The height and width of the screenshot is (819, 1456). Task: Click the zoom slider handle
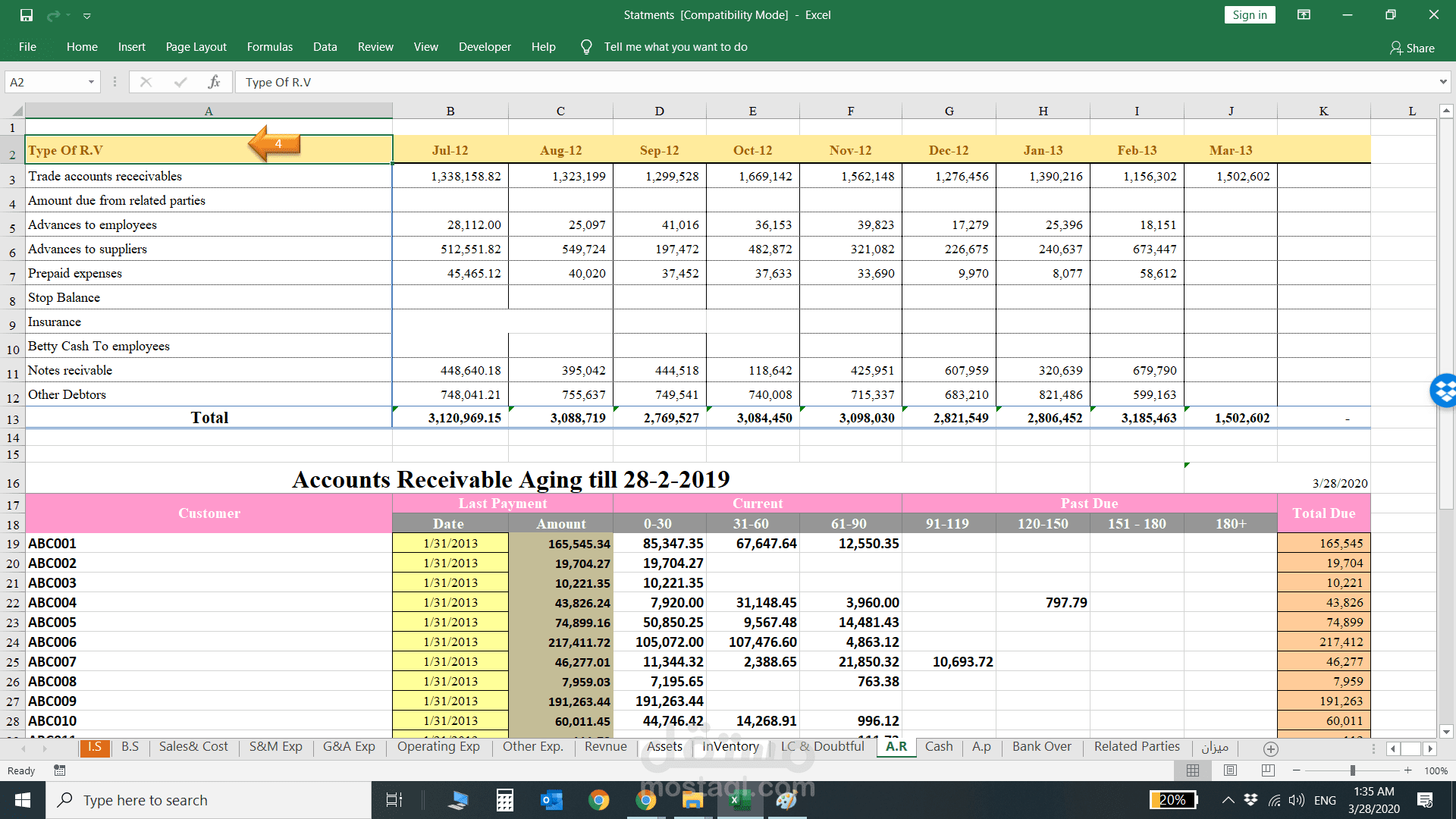click(x=1352, y=770)
